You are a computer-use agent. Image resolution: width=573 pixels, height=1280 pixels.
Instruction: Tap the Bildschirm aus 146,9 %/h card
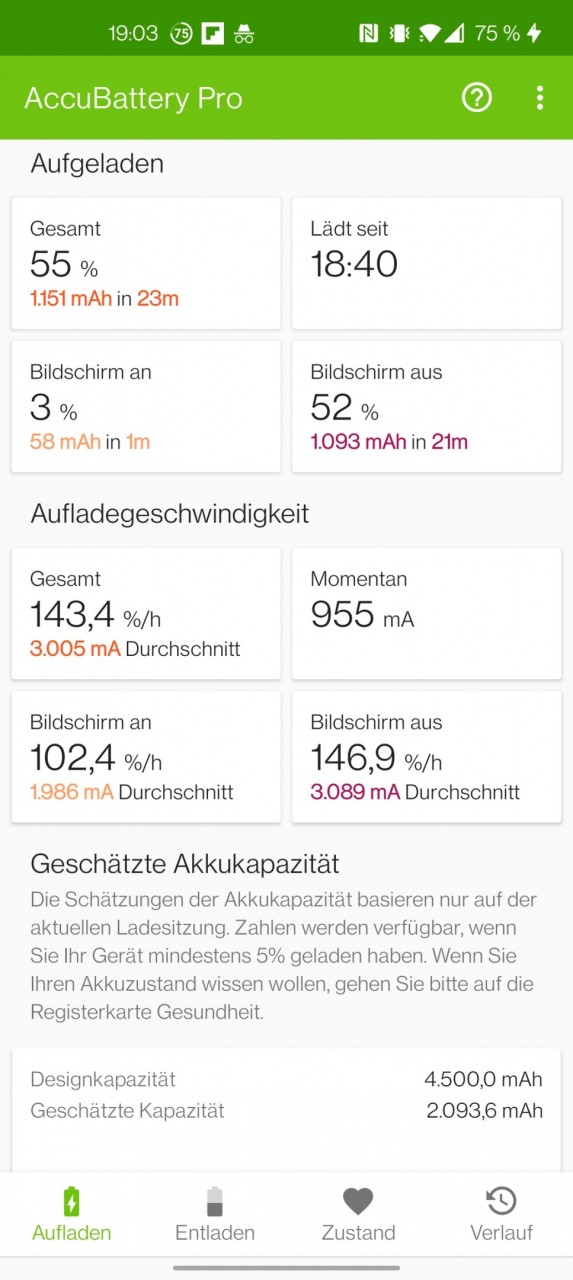click(427, 757)
